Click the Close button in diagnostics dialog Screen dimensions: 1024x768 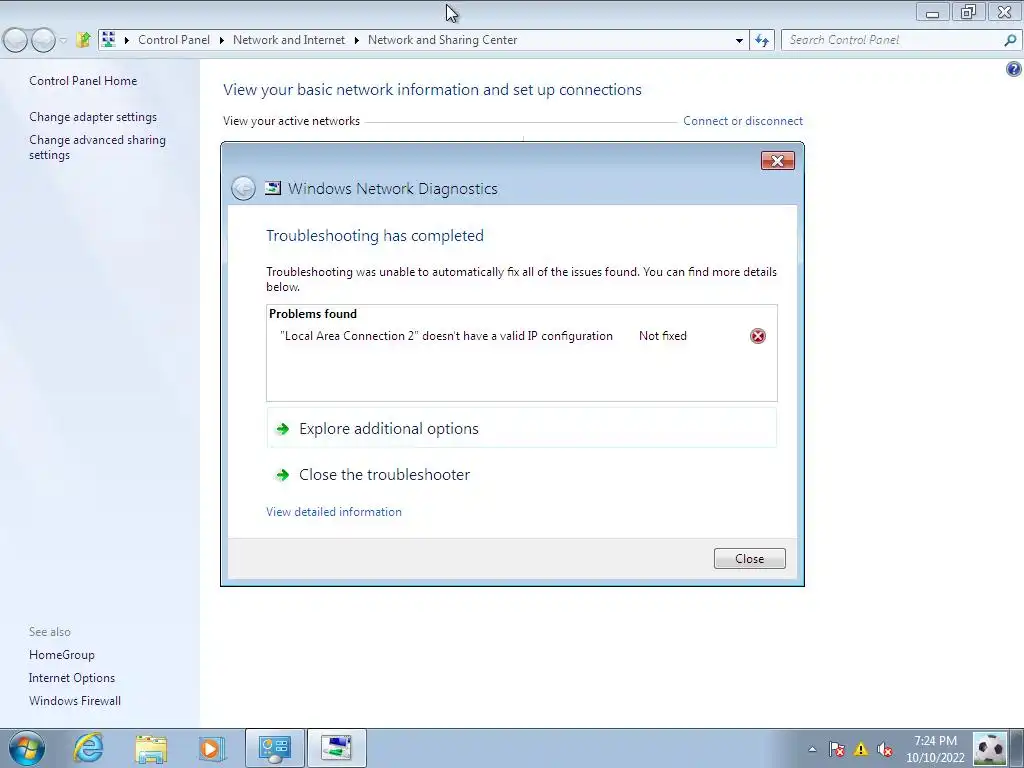(x=749, y=558)
